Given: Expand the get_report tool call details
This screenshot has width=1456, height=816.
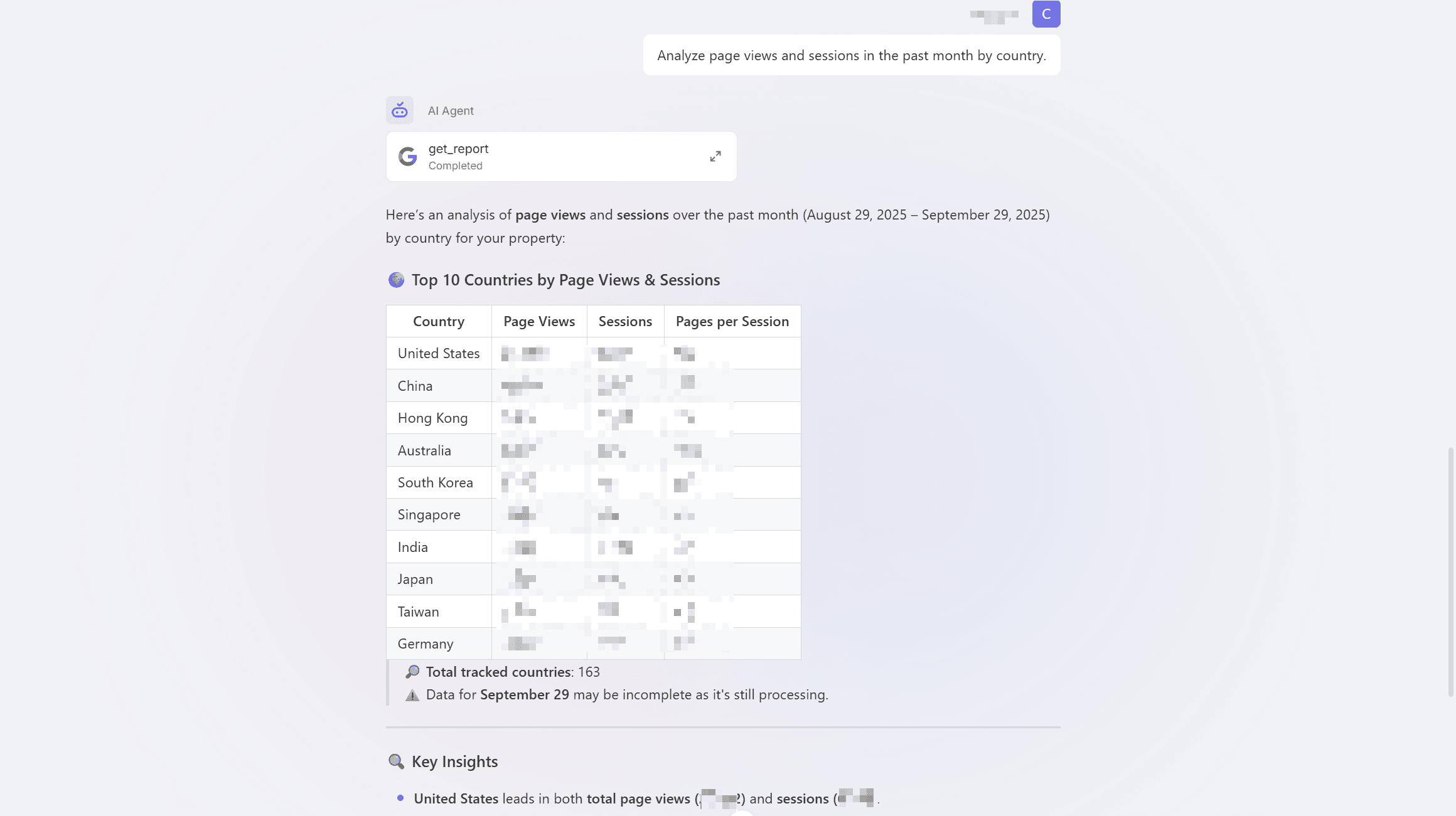Looking at the screenshot, I should tap(715, 156).
